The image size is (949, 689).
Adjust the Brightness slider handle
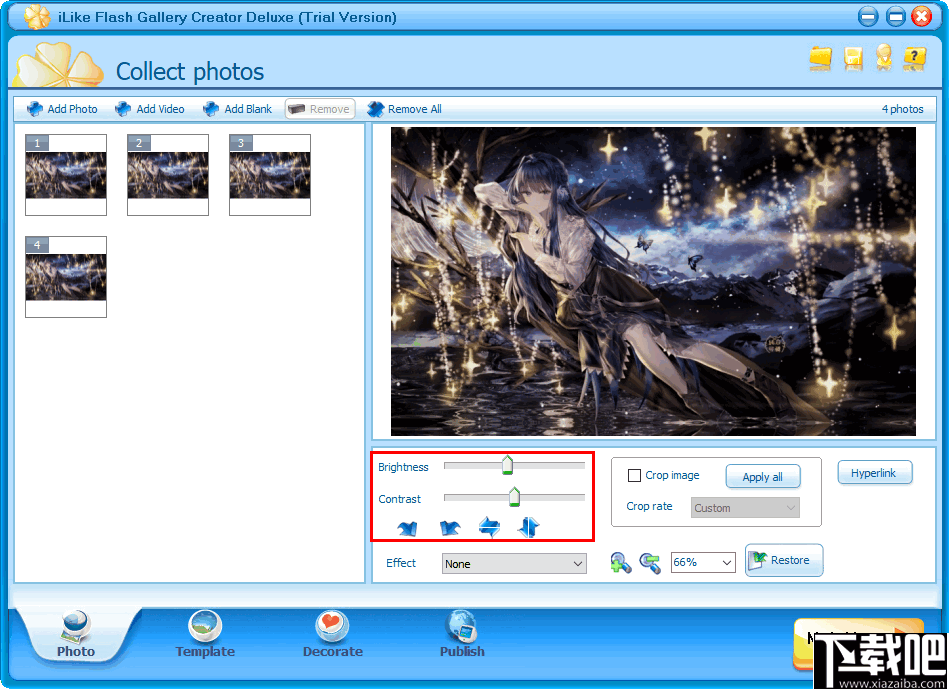tap(507, 465)
